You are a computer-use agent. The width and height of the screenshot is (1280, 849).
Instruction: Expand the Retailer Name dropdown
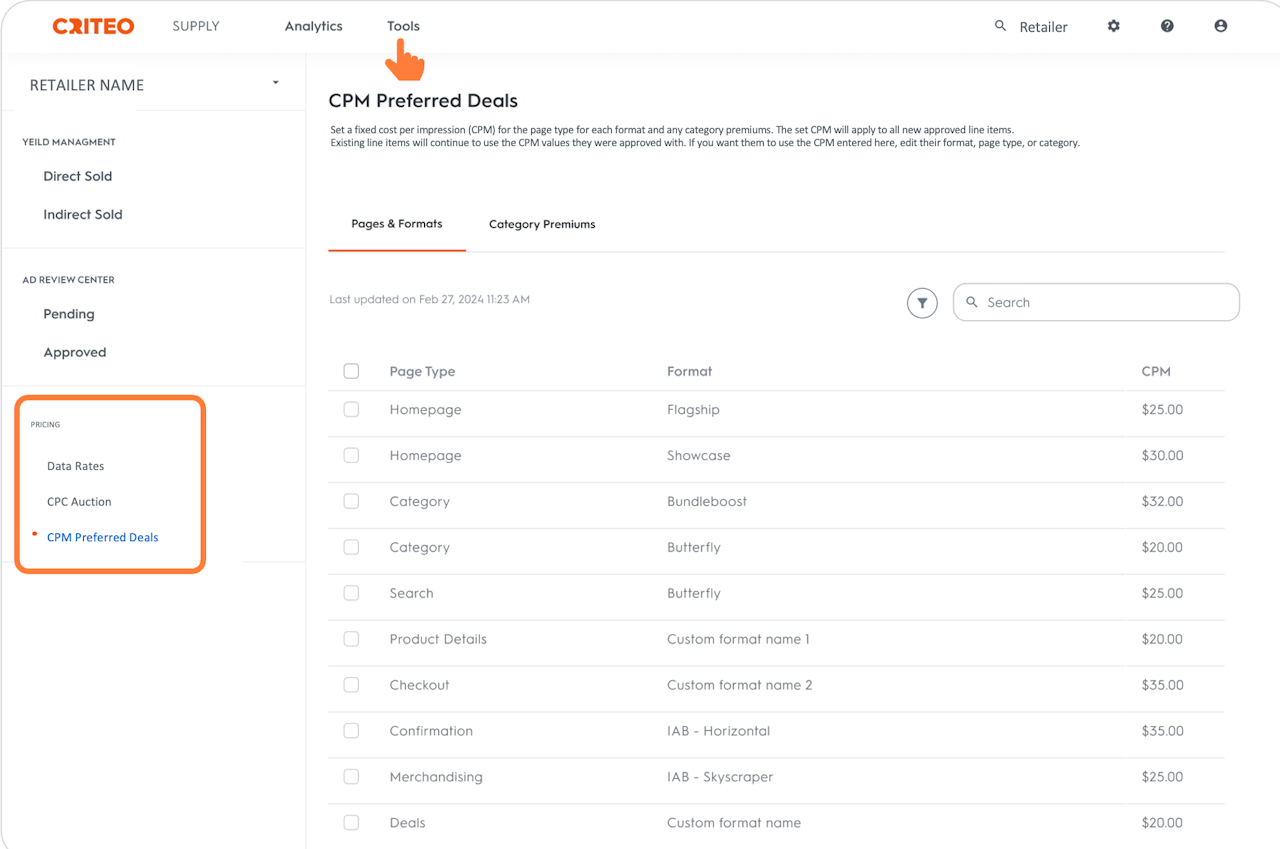(x=276, y=83)
